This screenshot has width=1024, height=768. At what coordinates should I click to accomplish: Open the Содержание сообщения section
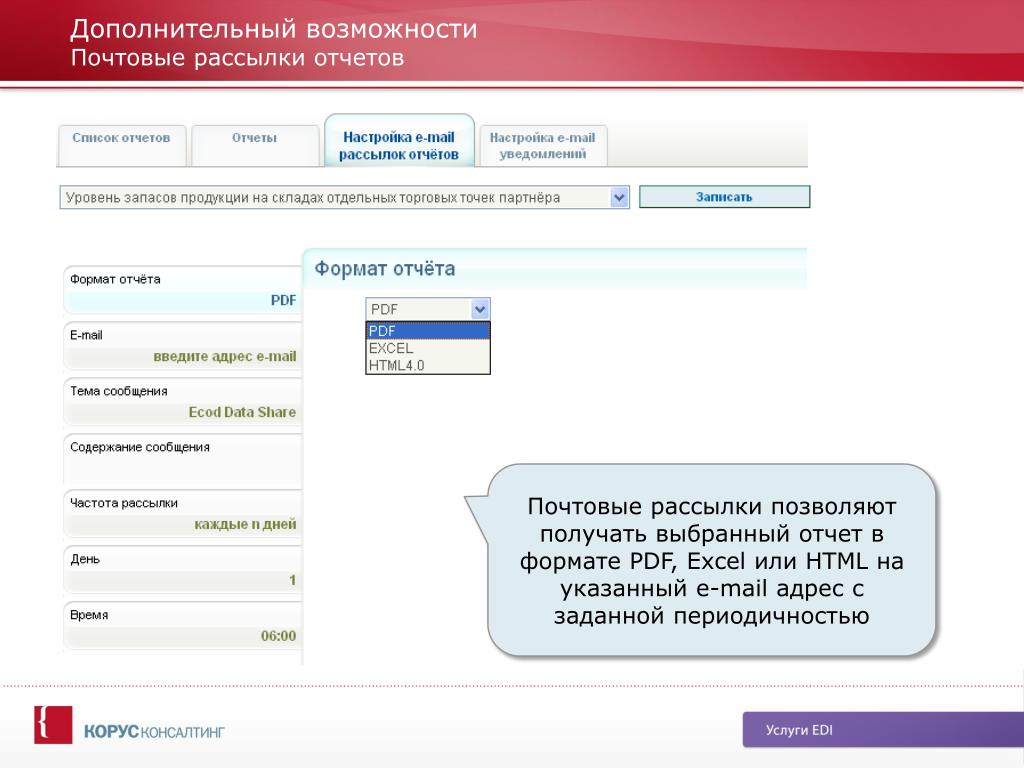pyautogui.click(x=183, y=458)
